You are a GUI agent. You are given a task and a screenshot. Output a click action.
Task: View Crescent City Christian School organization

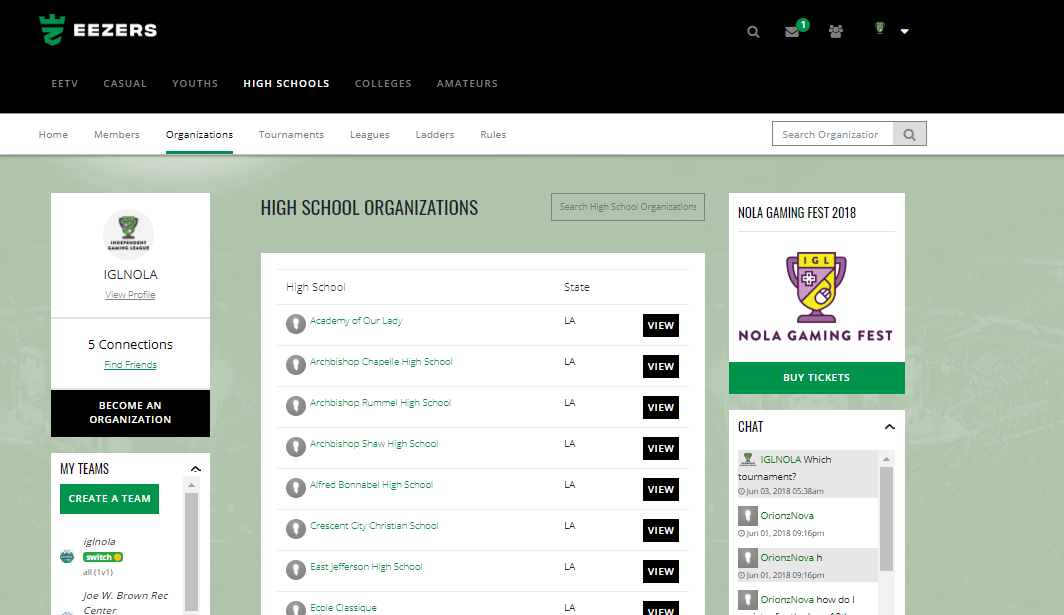click(661, 530)
